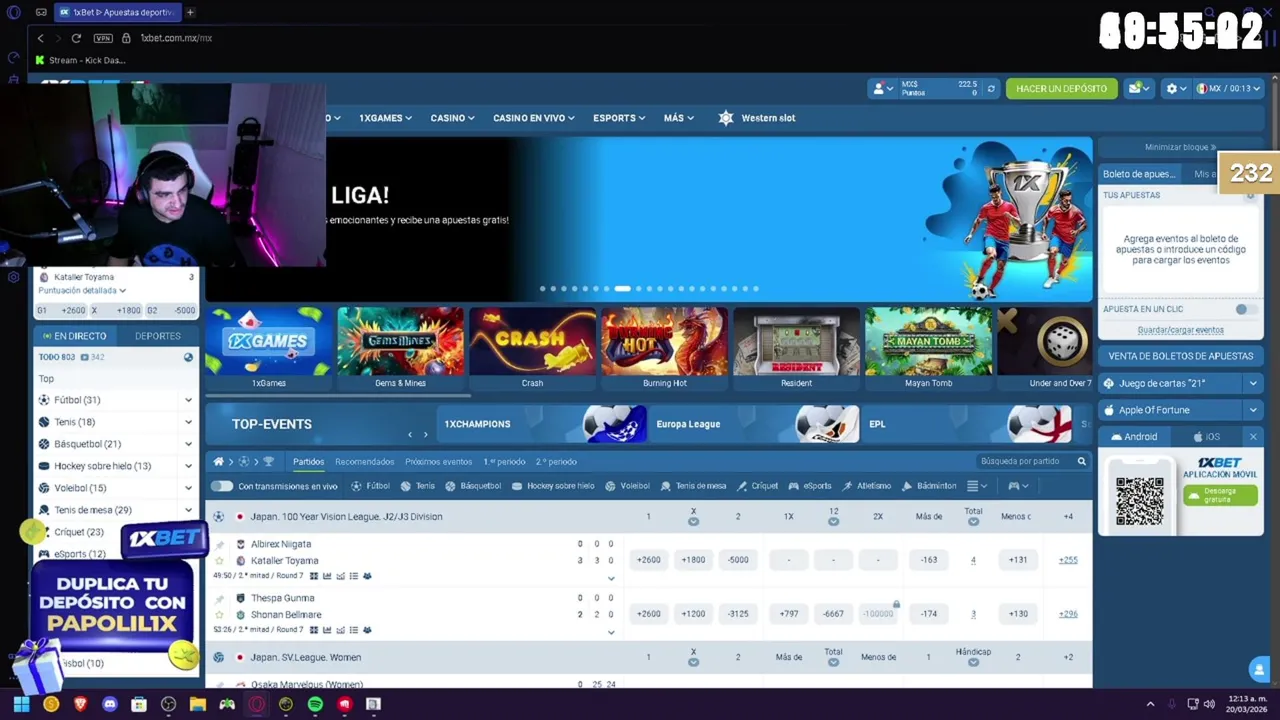Choose Tenis de mesa filter in sports bar
Image resolution: width=1280 pixels, height=720 pixels.
point(693,486)
